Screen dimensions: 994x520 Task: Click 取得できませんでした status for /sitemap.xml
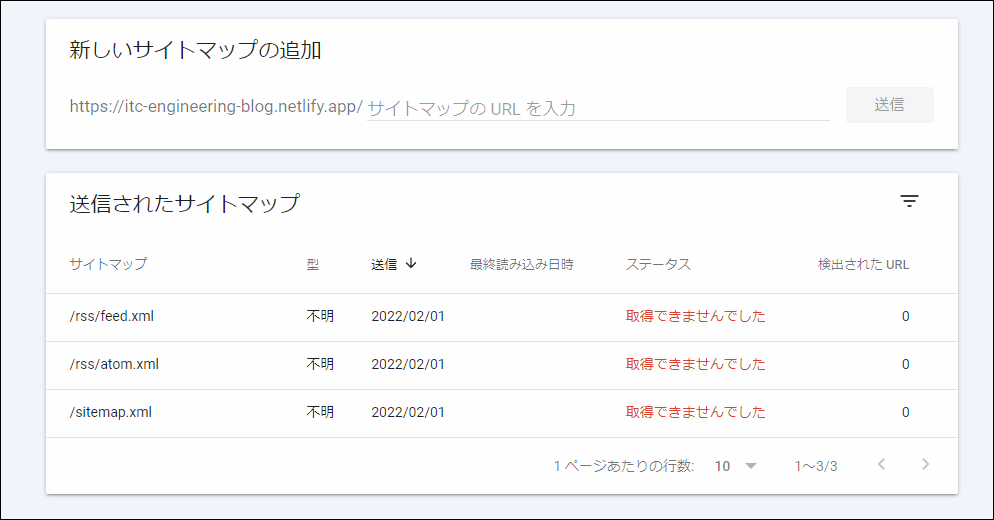click(x=695, y=412)
